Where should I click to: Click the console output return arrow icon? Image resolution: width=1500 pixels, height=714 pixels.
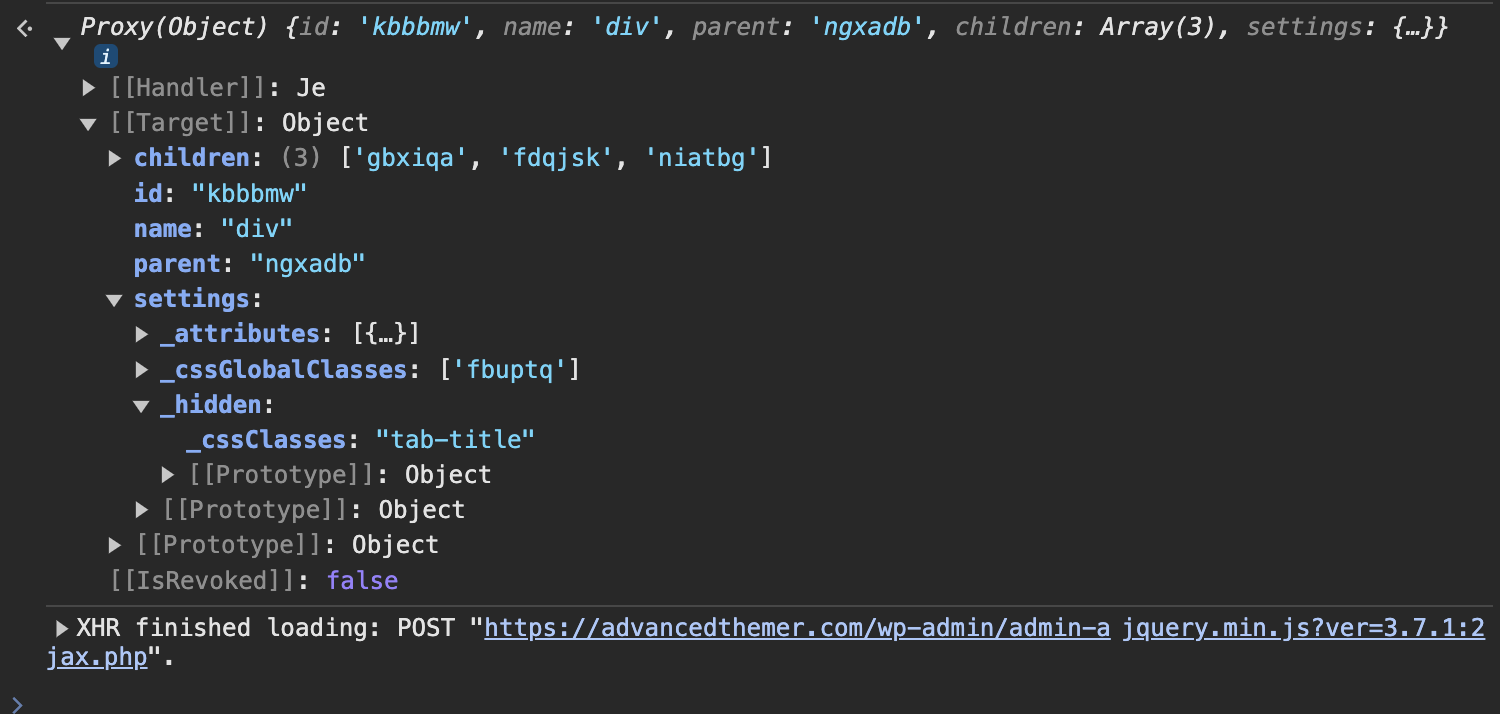[x=25, y=28]
